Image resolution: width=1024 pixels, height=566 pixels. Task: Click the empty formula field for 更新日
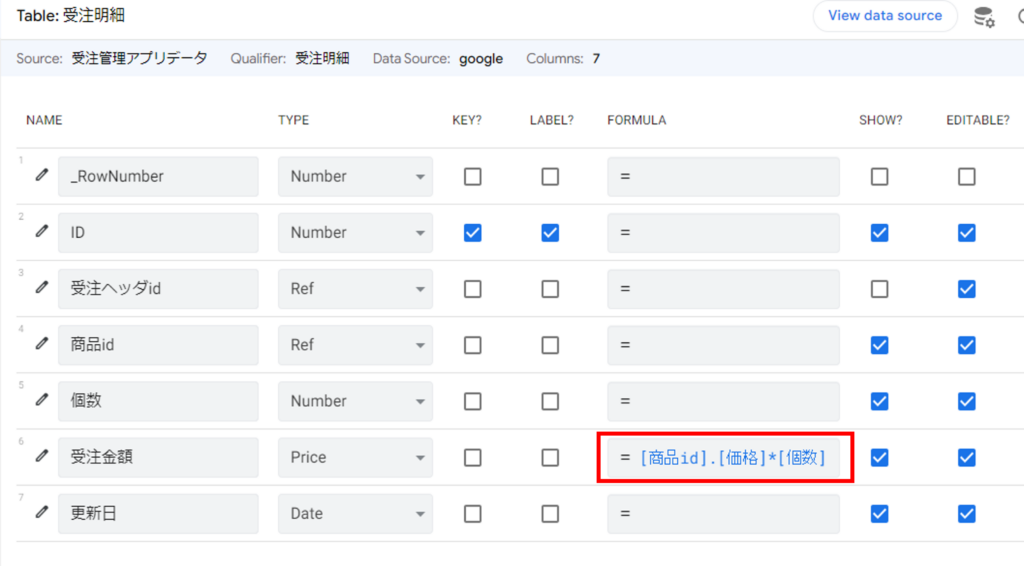click(x=723, y=513)
